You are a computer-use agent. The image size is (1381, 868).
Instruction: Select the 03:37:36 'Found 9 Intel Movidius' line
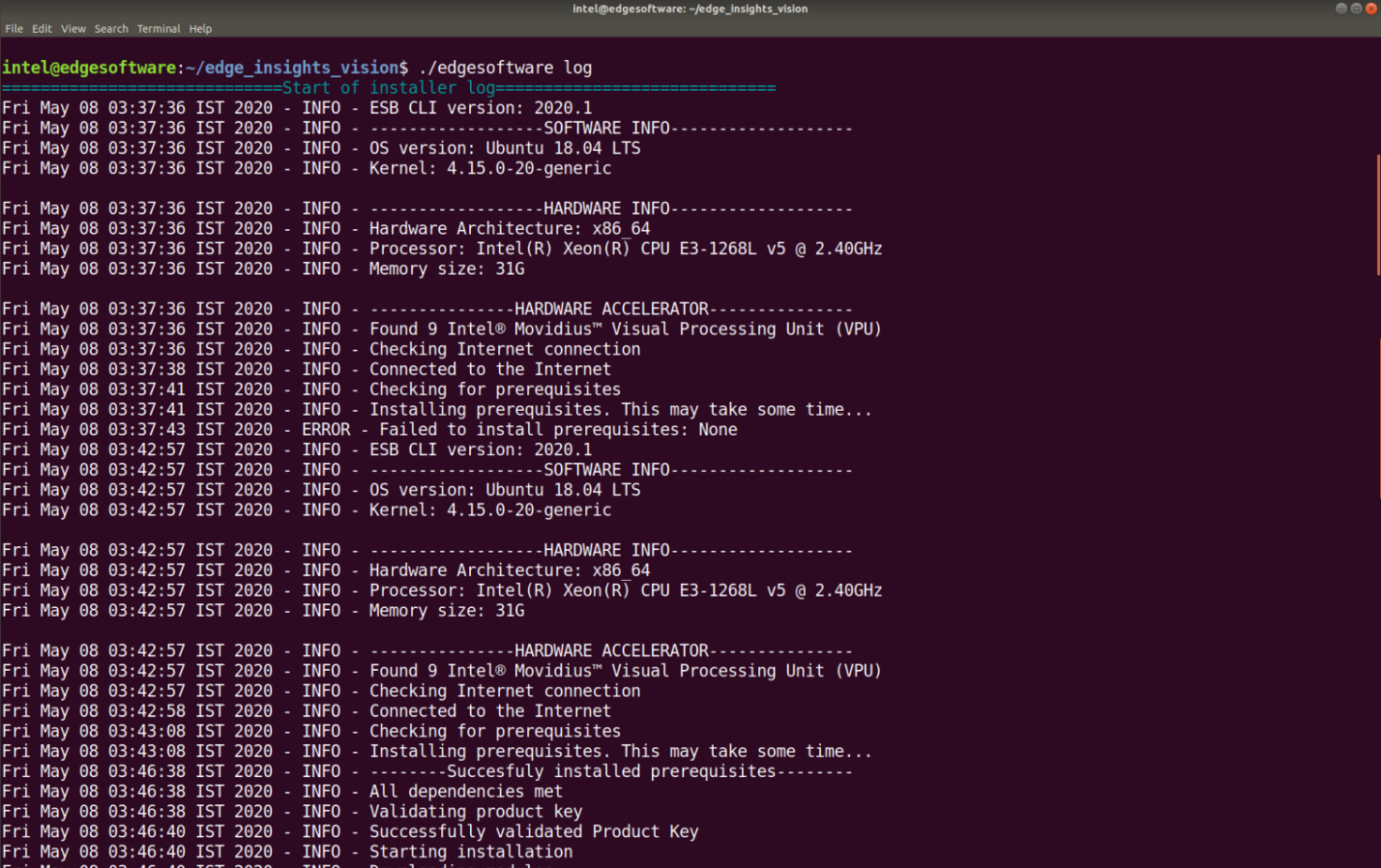coord(442,330)
